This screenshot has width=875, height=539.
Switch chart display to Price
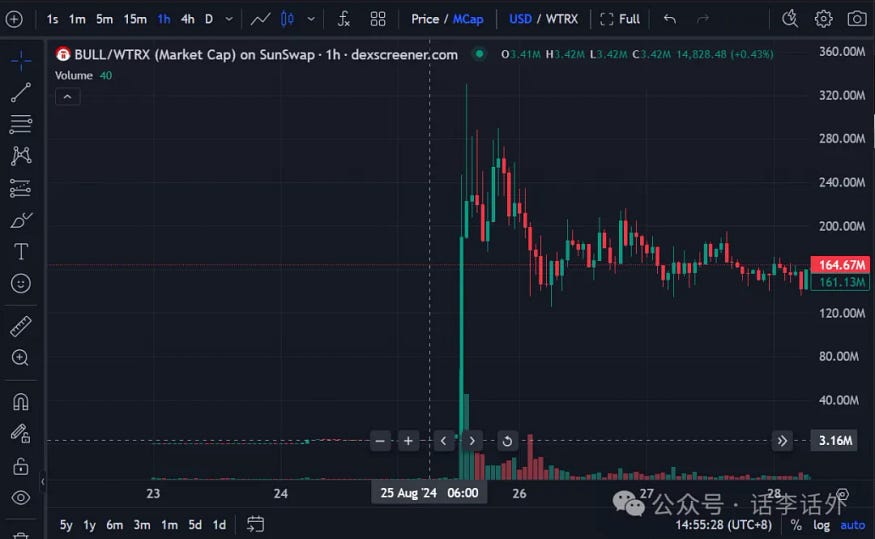[425, 19]
